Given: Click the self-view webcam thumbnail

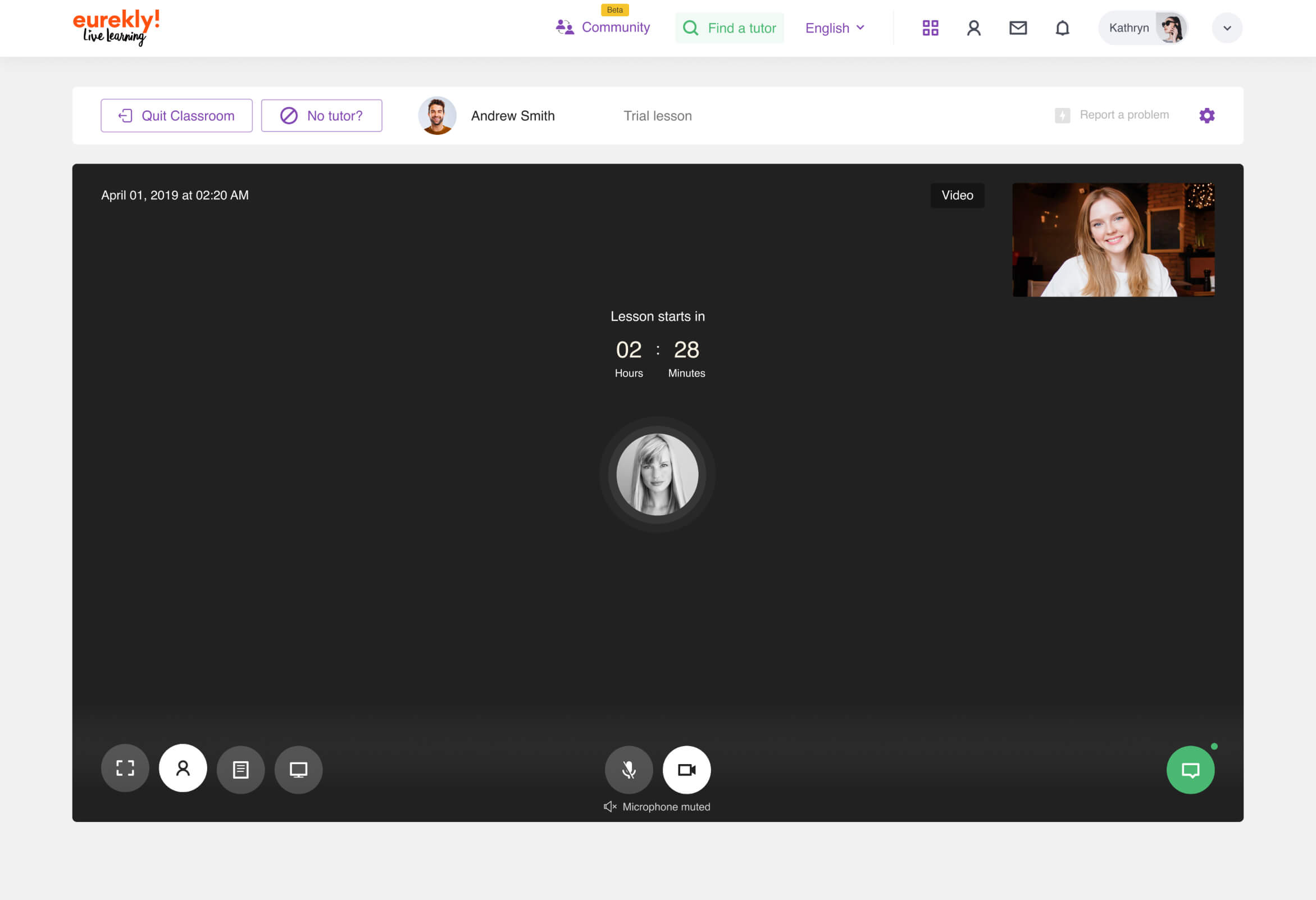Looking at the screenshot, I should pos(1113,239).
